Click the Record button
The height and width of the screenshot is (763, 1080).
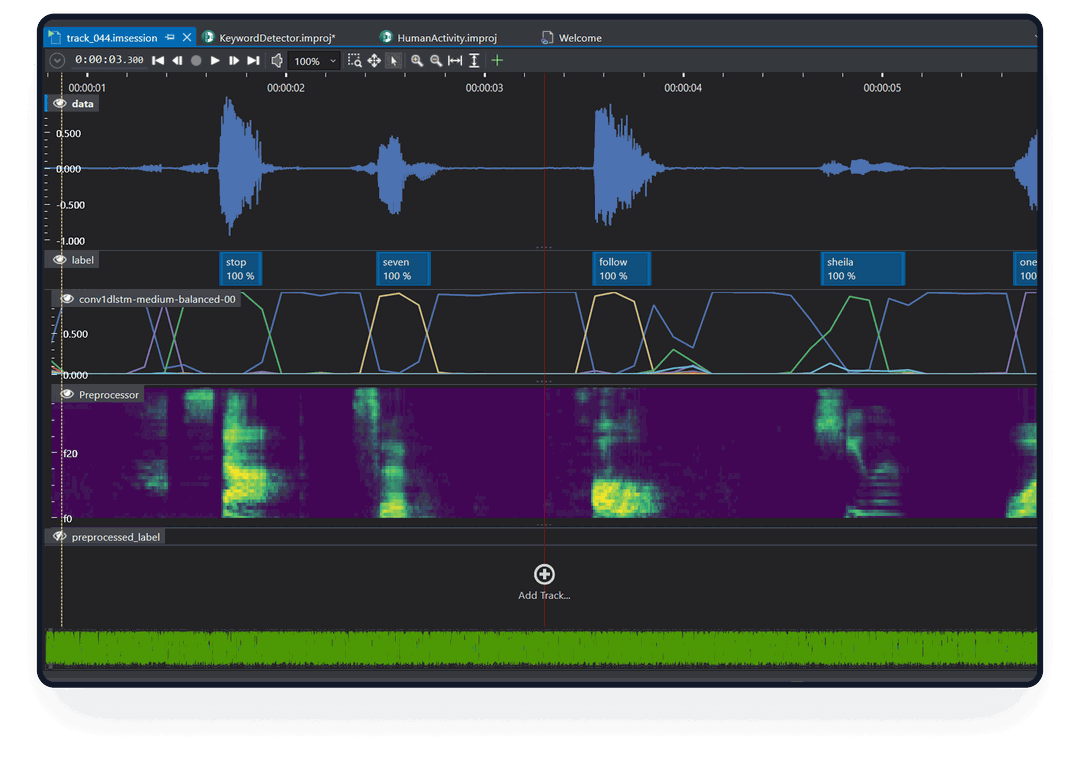pyautogui.click(x=196, y=61)
